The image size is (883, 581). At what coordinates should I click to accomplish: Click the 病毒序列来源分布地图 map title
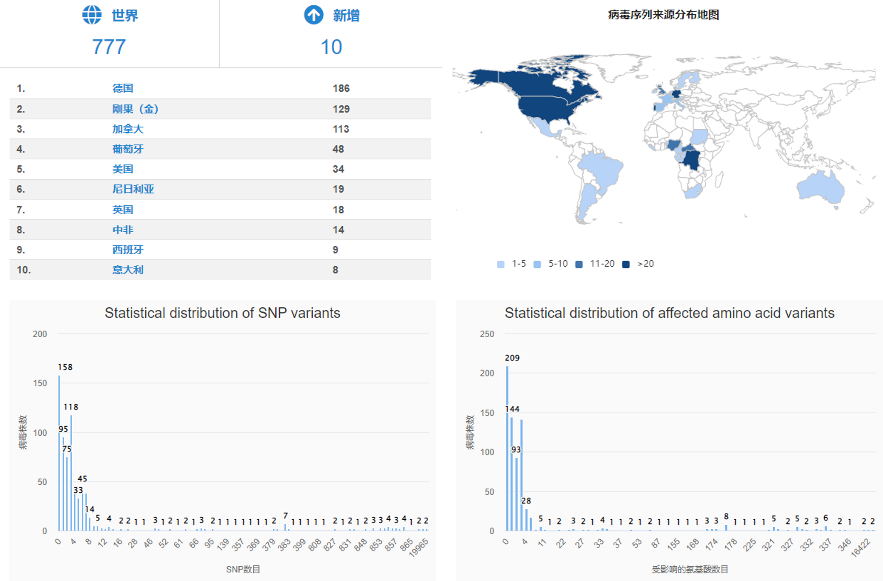pyautogui.click(x=663, y=15)
